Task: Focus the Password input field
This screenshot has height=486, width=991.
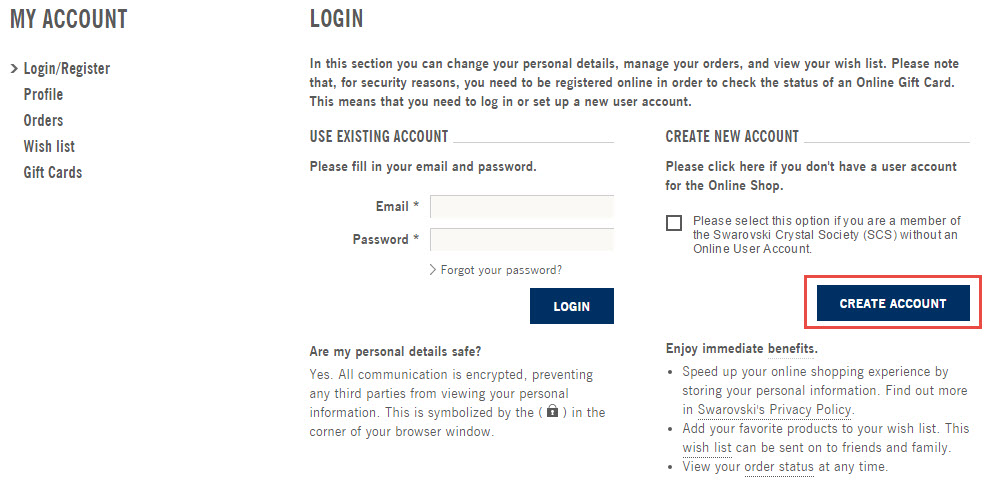Action: pyautogui.click(x=522, y=240)
